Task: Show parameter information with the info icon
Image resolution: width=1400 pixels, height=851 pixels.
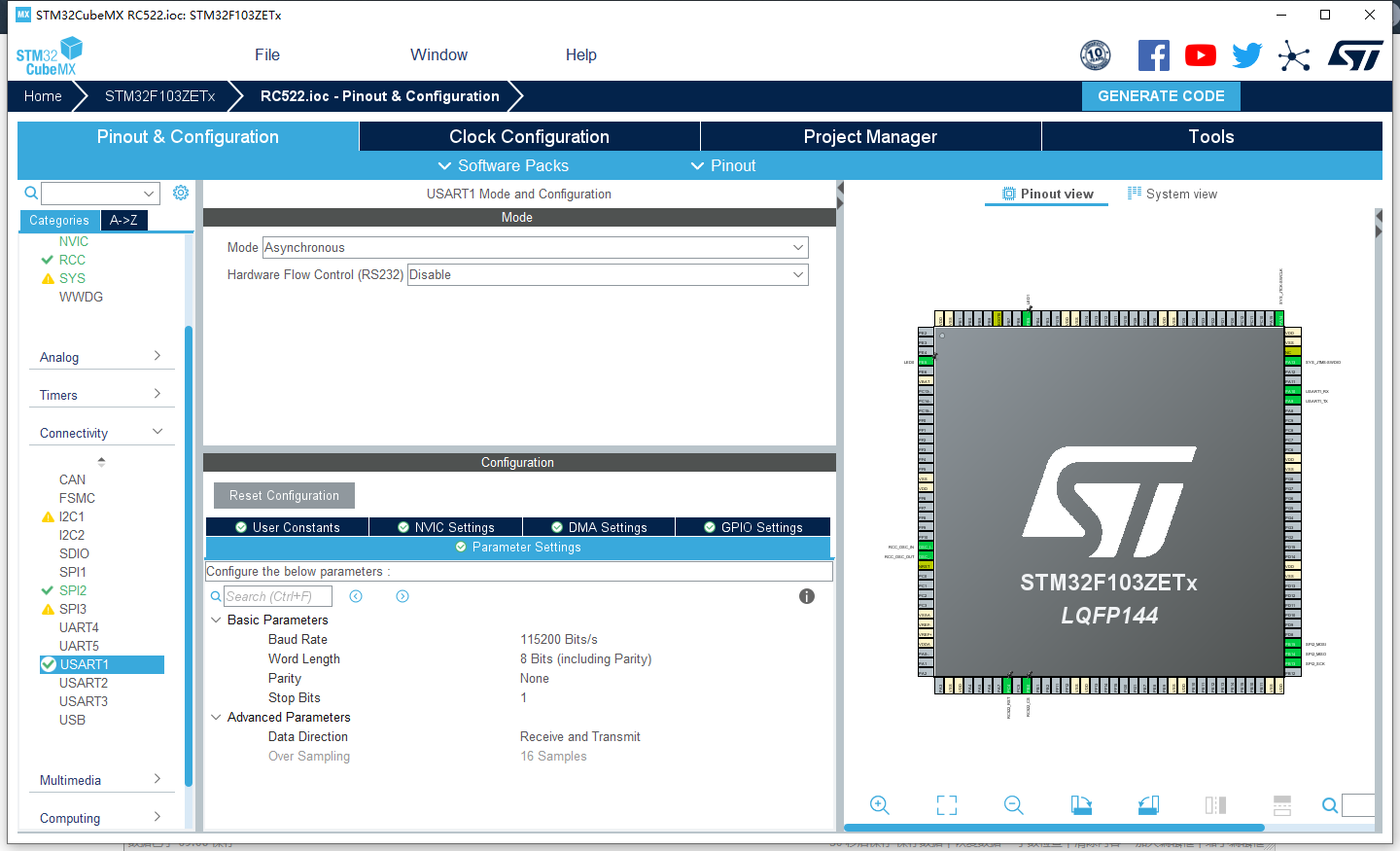Action: (x=807, y=596)
